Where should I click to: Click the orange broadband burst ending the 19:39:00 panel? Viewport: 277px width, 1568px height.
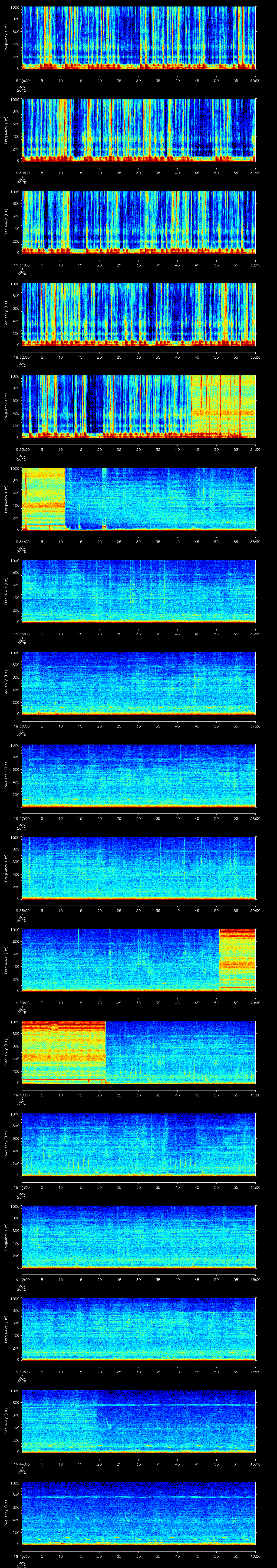[x=238, y=960]
